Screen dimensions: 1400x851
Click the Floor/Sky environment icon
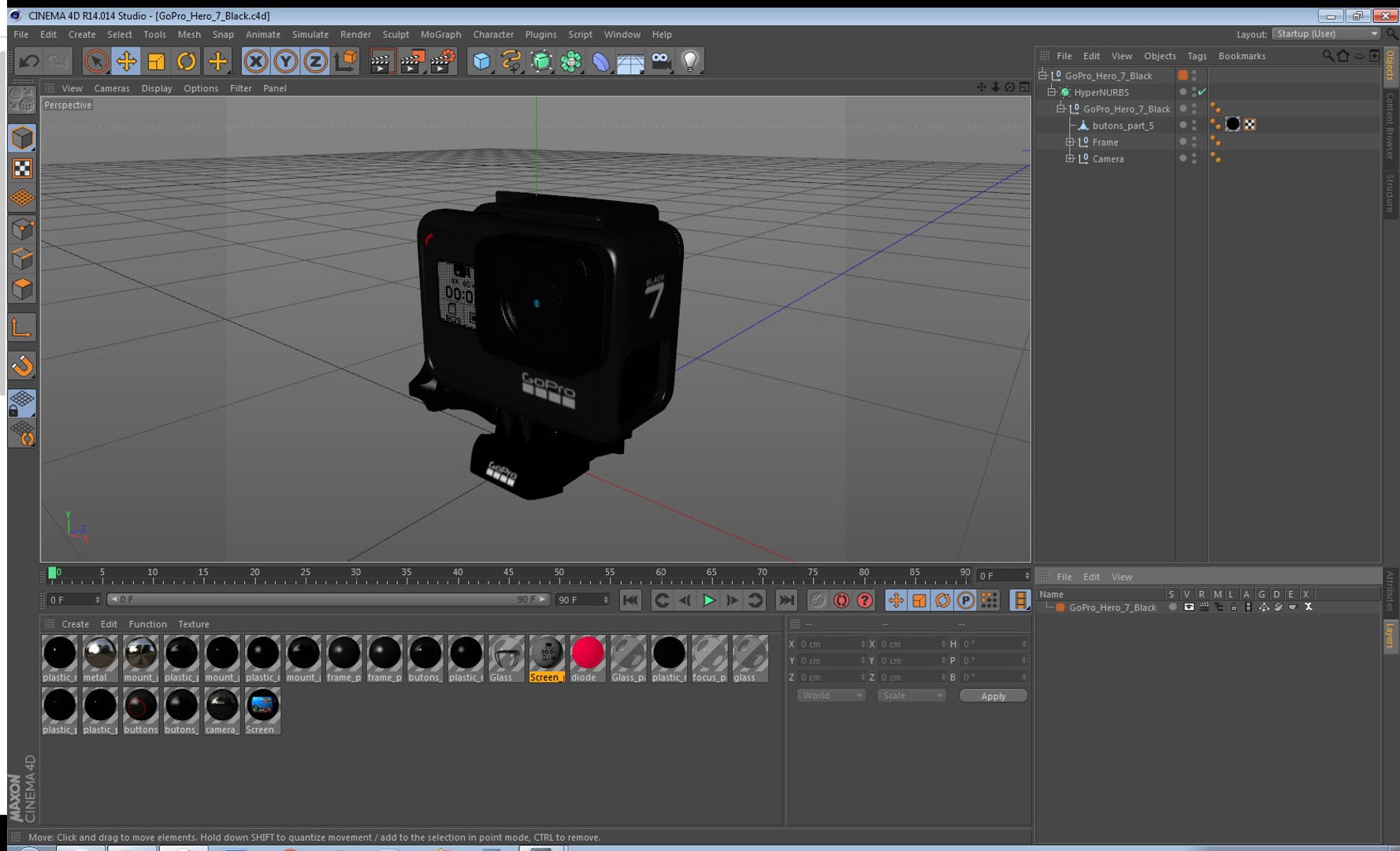[630, 61]
